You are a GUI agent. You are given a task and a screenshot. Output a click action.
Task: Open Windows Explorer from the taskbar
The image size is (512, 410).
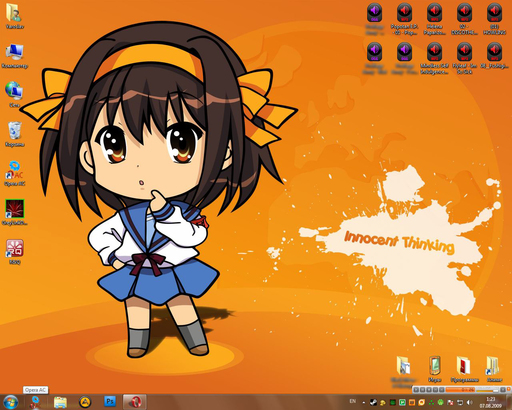(x=60, y=402)
